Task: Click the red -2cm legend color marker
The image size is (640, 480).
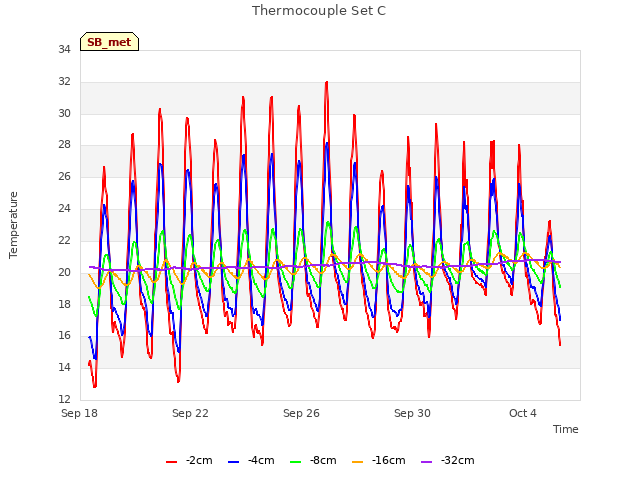Action: (171, 462)
